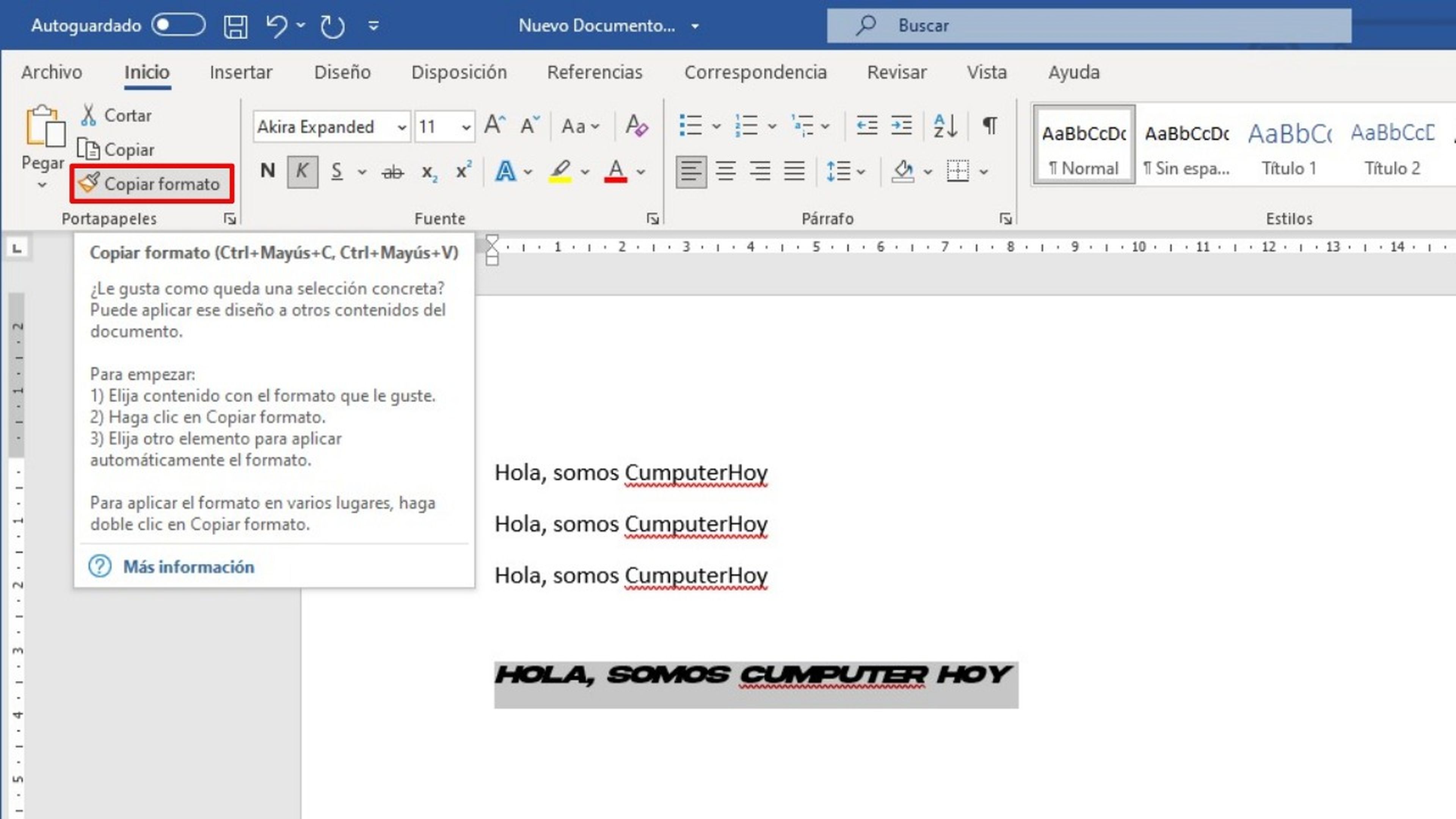Open the quick access toolbar customize arrow

tap(373, 25)
